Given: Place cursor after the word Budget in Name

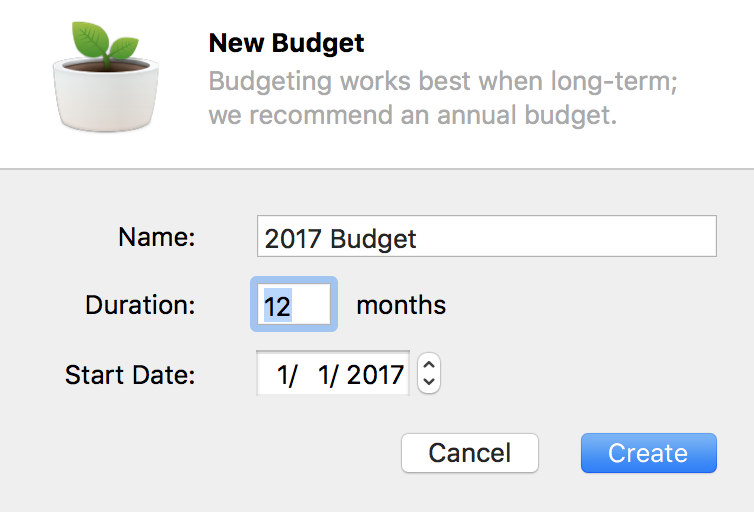Looking at the screenshot, I should [417, 239].
